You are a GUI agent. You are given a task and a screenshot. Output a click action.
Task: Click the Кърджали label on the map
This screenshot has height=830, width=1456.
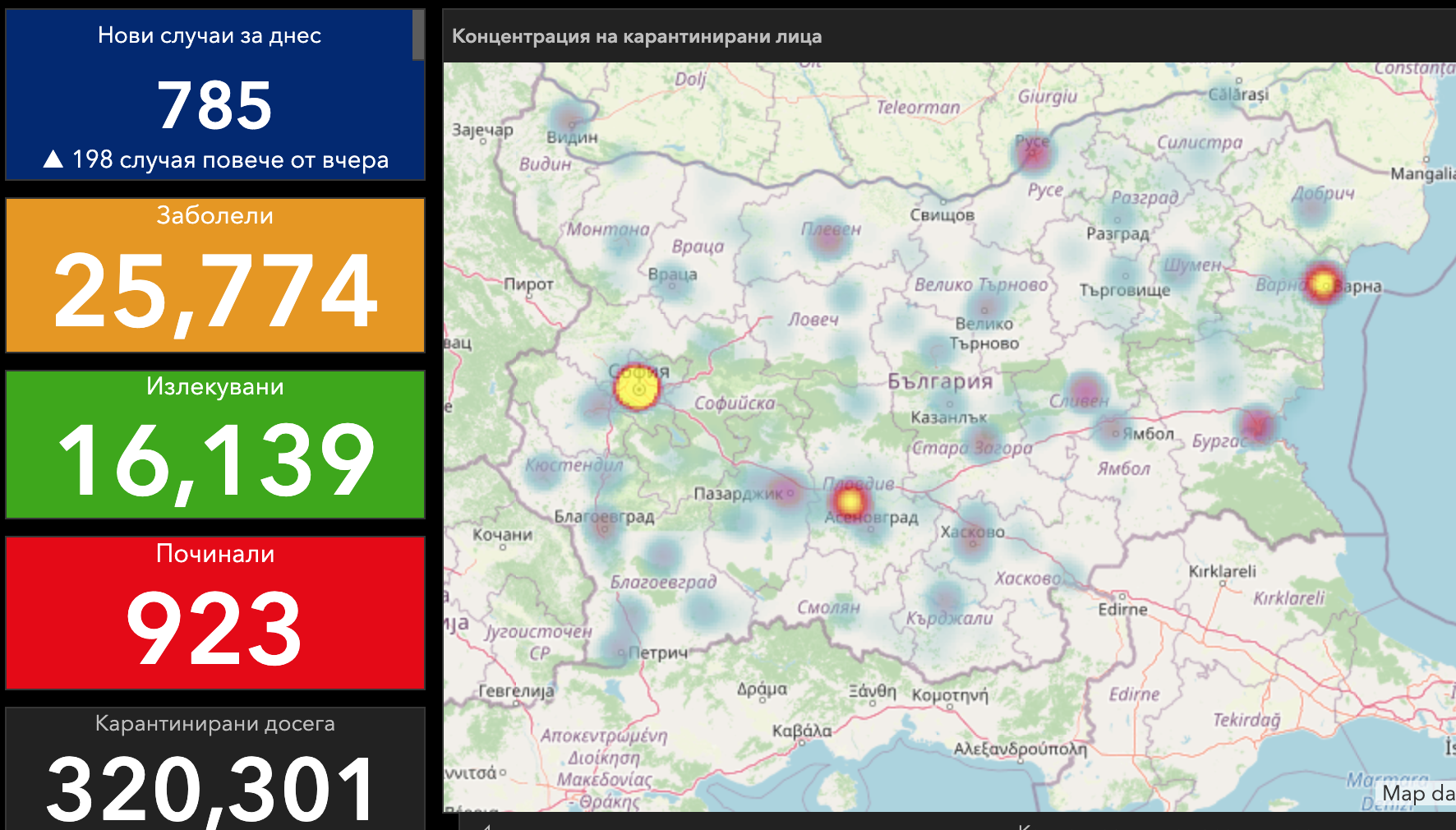(949, 618)
